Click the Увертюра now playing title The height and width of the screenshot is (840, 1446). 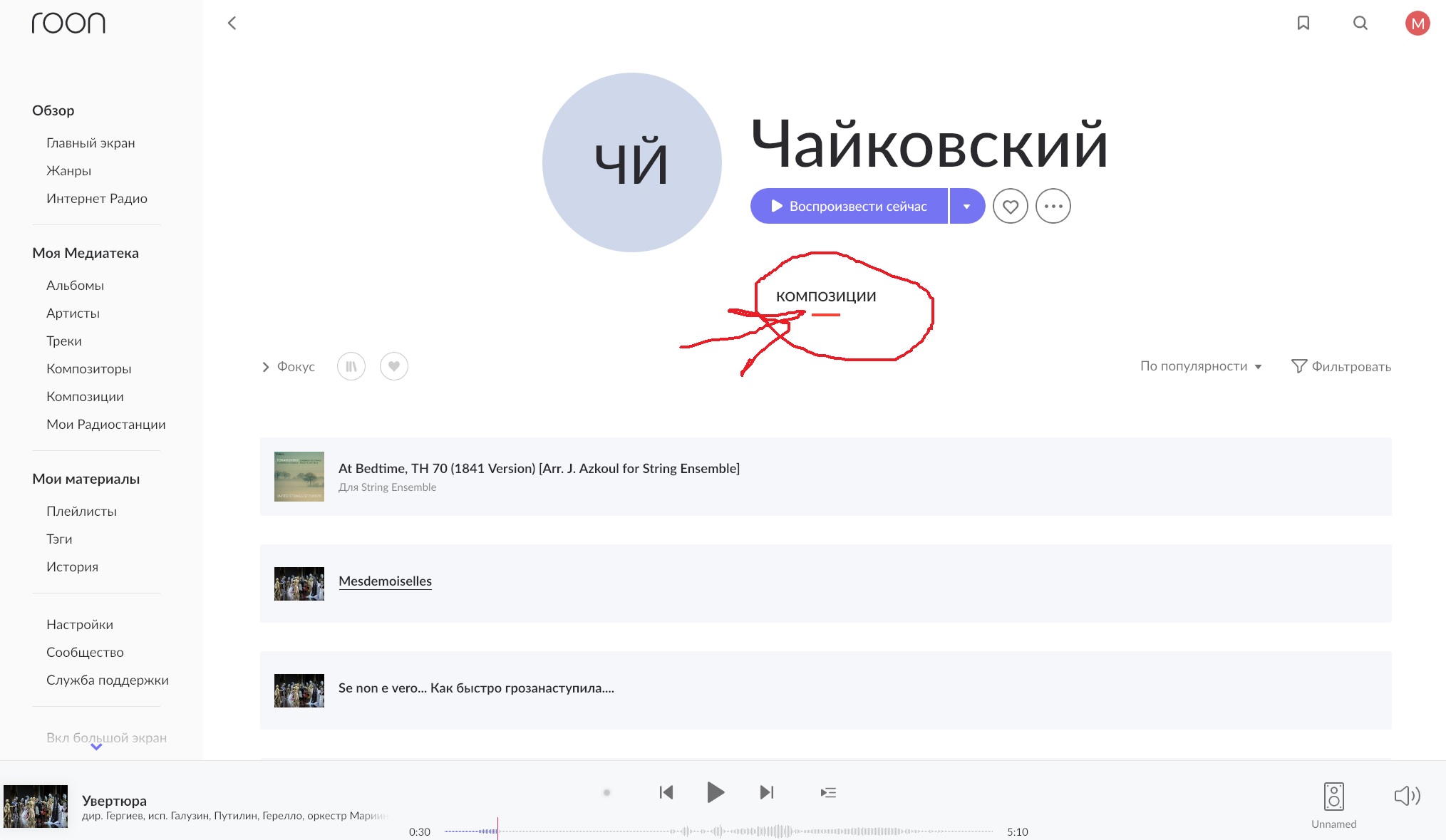click(x=114, y=800)
